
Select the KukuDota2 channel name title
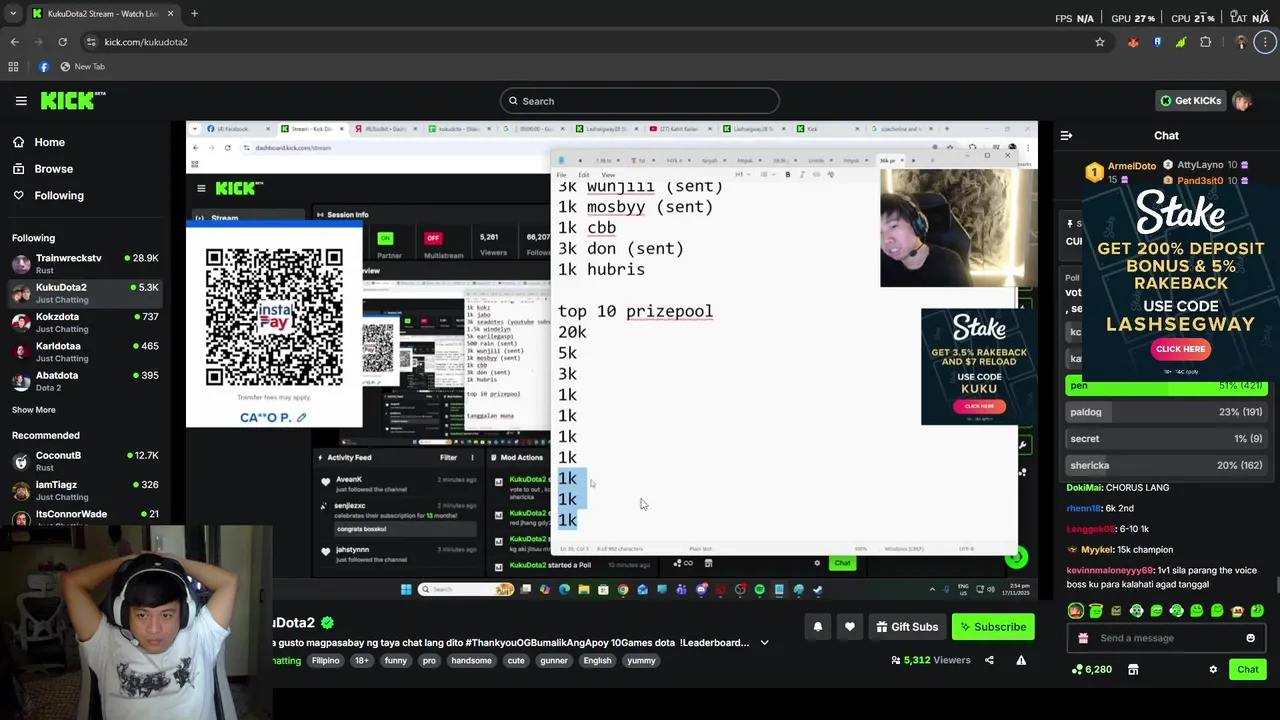tap(293, 623)
